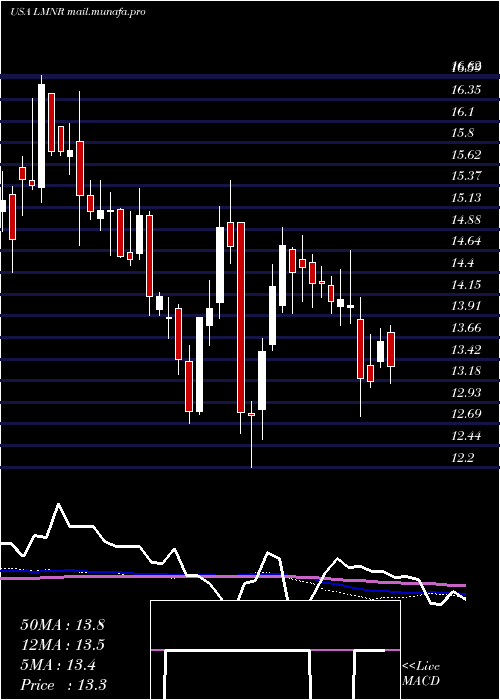Select the 15.8 price axis label
This screenshot has width=500, height=700.
[462, 133]
